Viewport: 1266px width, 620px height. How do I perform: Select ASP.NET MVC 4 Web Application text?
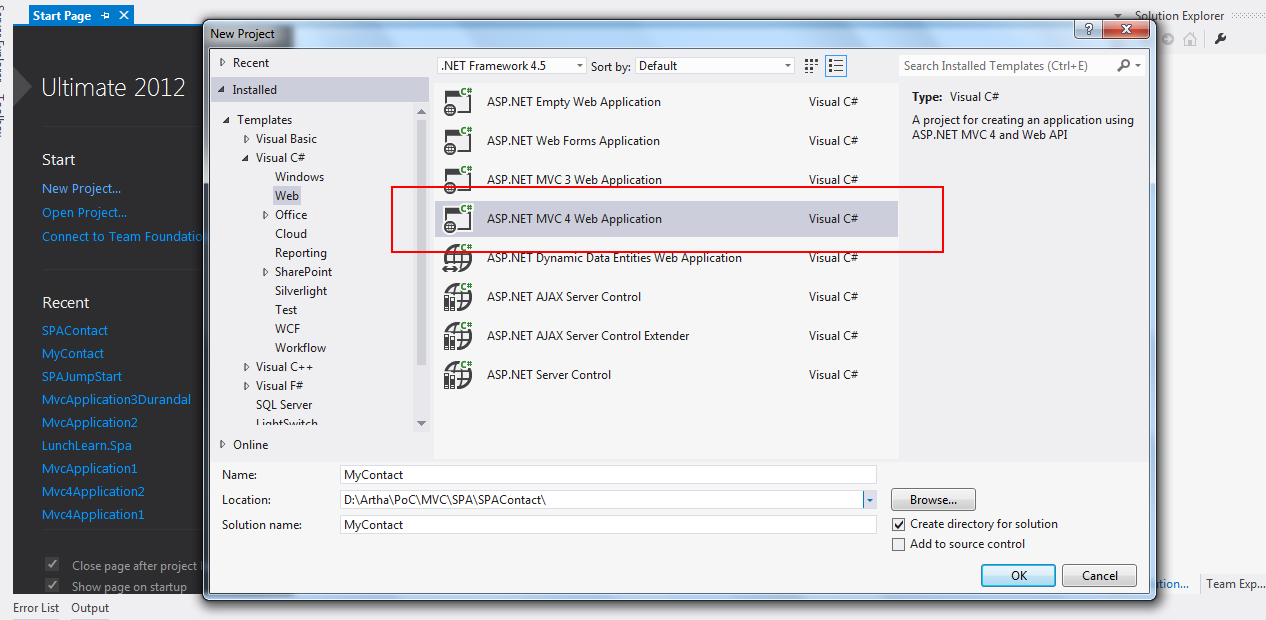[x=574, y=219]
